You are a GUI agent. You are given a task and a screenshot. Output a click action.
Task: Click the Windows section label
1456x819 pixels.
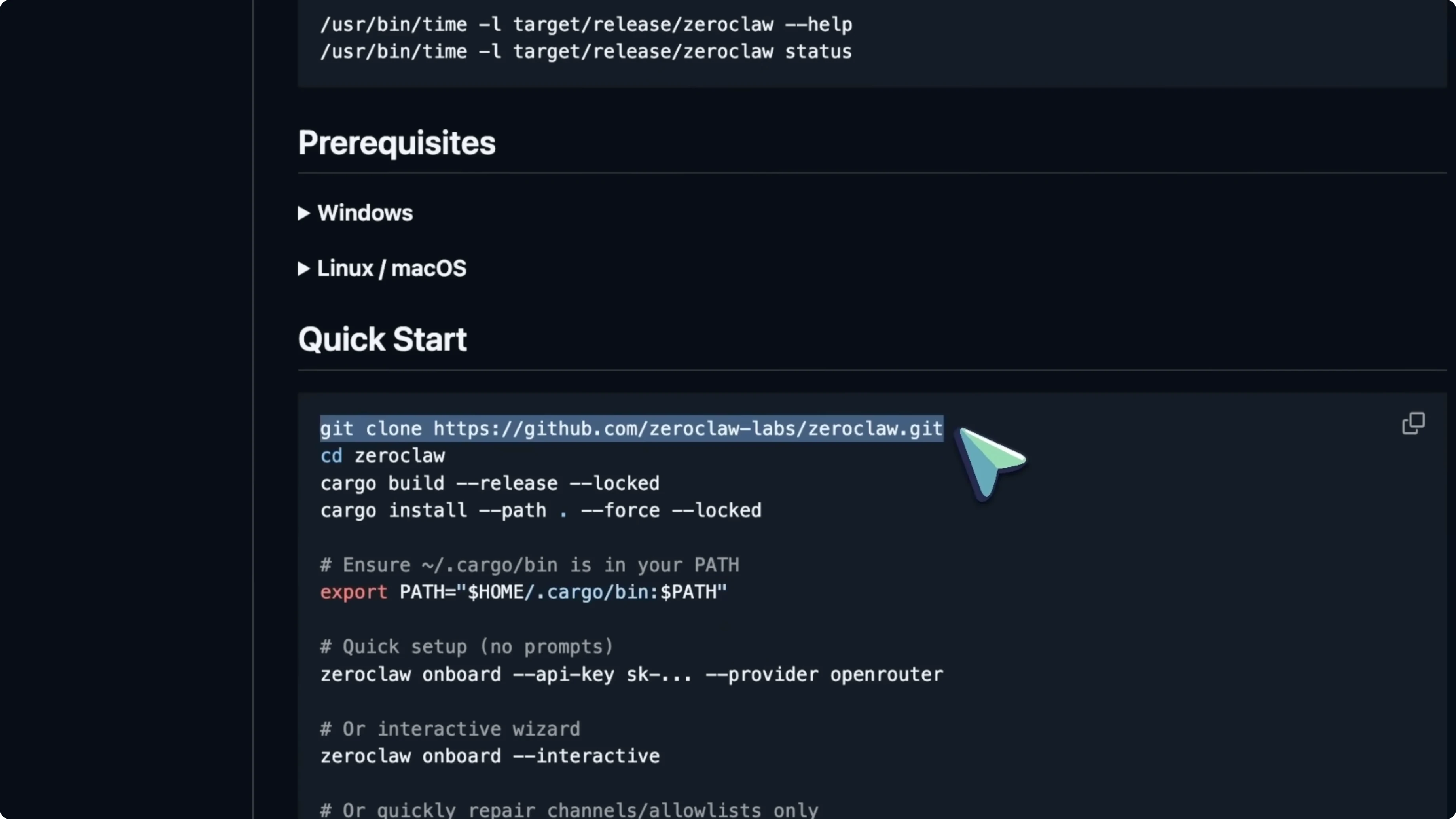tap(365, 213)
